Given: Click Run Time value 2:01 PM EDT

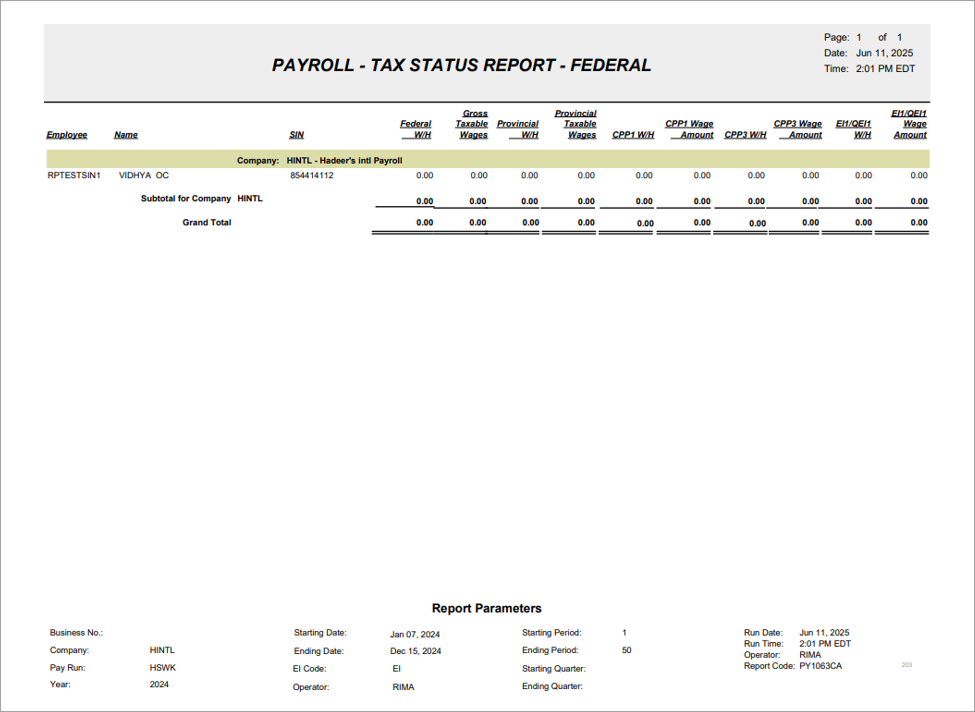Looking at the screenshot, I should (x=825, y=644).
